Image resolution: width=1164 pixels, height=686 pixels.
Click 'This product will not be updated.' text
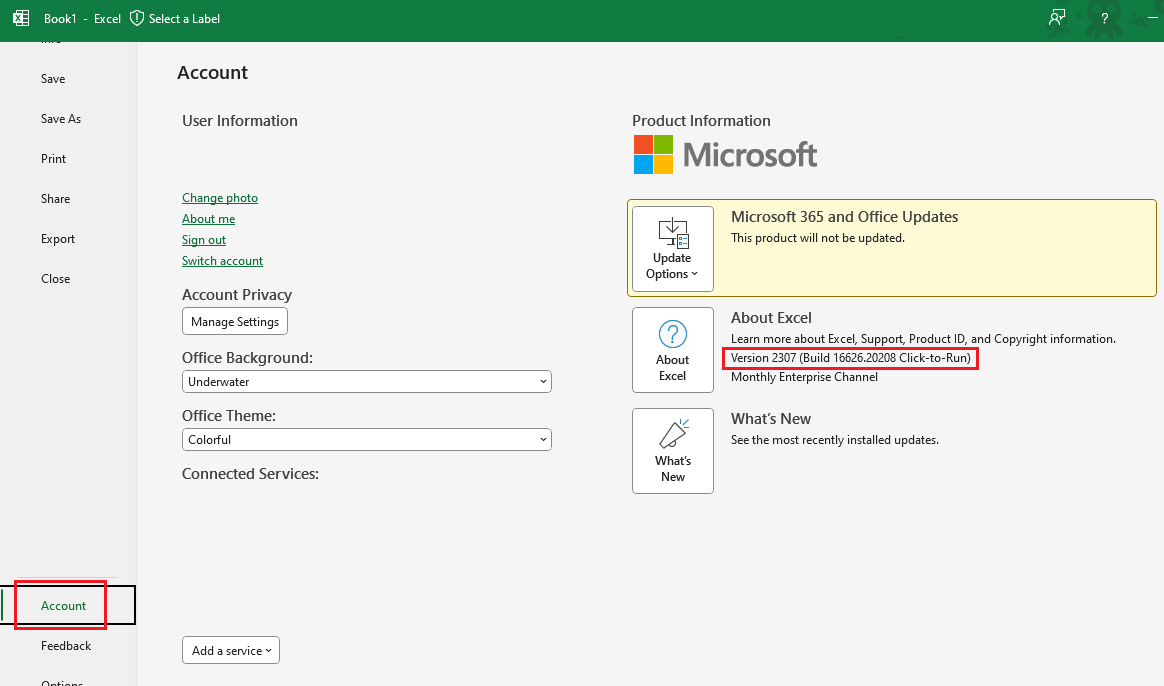(x=817, y=238)
